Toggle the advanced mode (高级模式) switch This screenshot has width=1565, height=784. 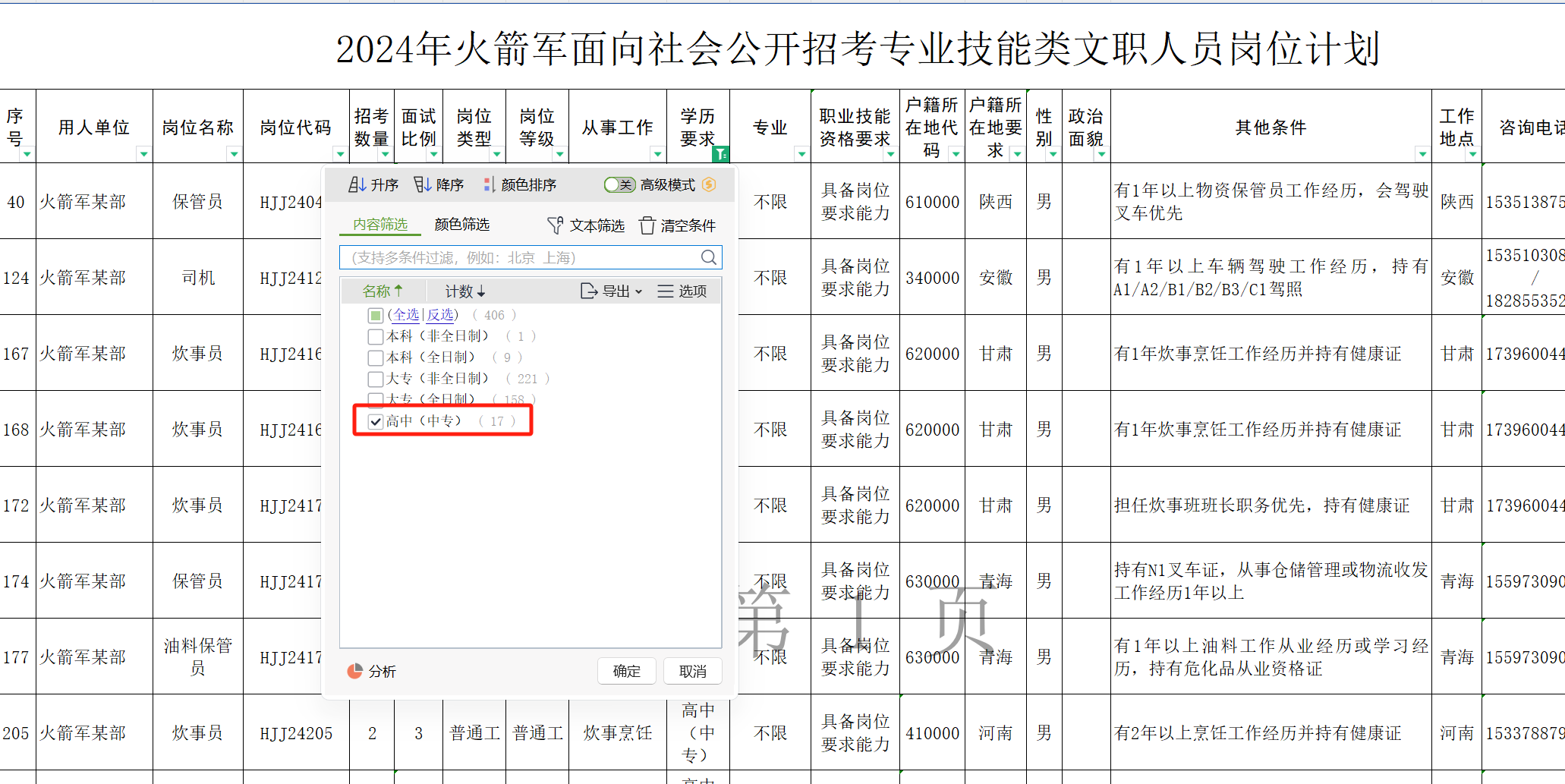click(x=619, y=184)
